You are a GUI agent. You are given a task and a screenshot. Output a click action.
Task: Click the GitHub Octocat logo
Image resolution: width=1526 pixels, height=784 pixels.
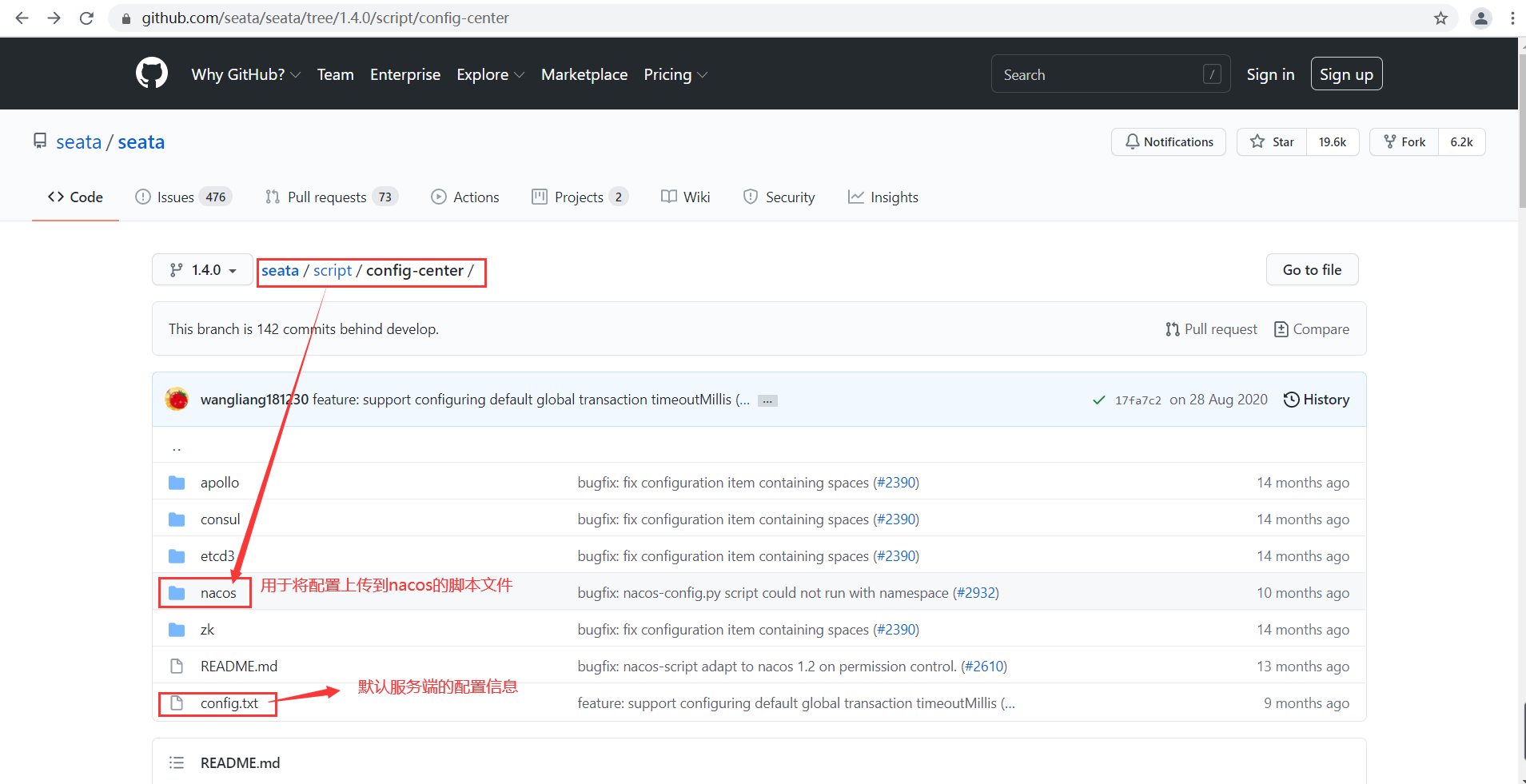click(x=152, y=74)
